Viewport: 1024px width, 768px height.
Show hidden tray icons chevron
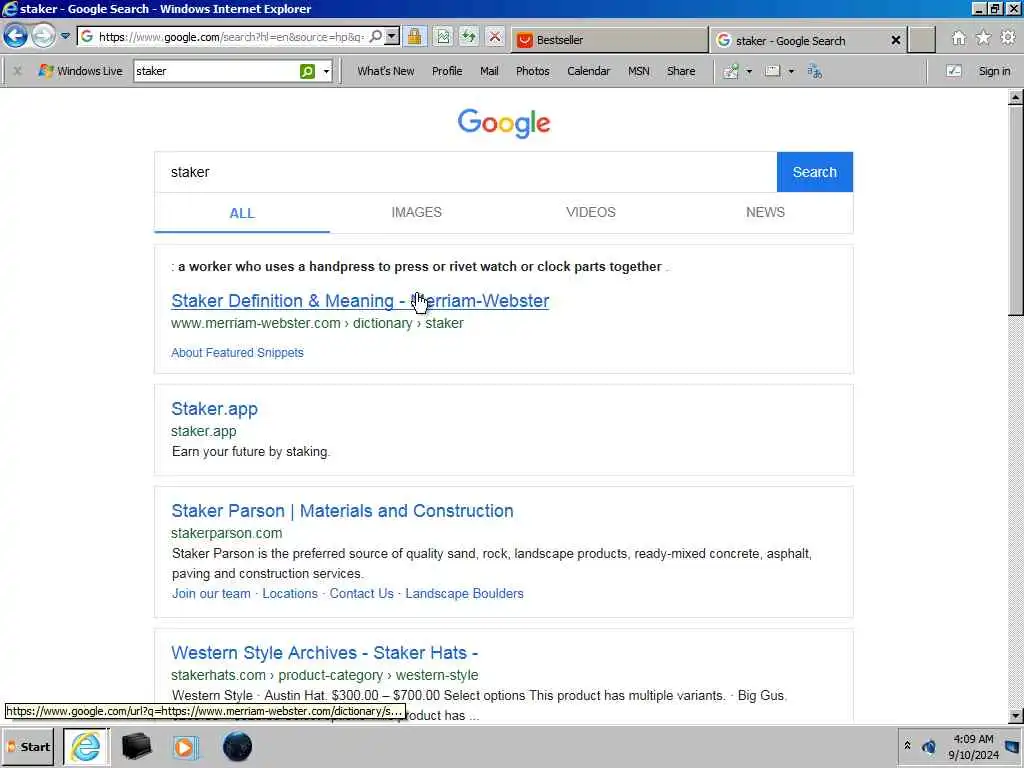pyautogui.click(x=907, y=746)
